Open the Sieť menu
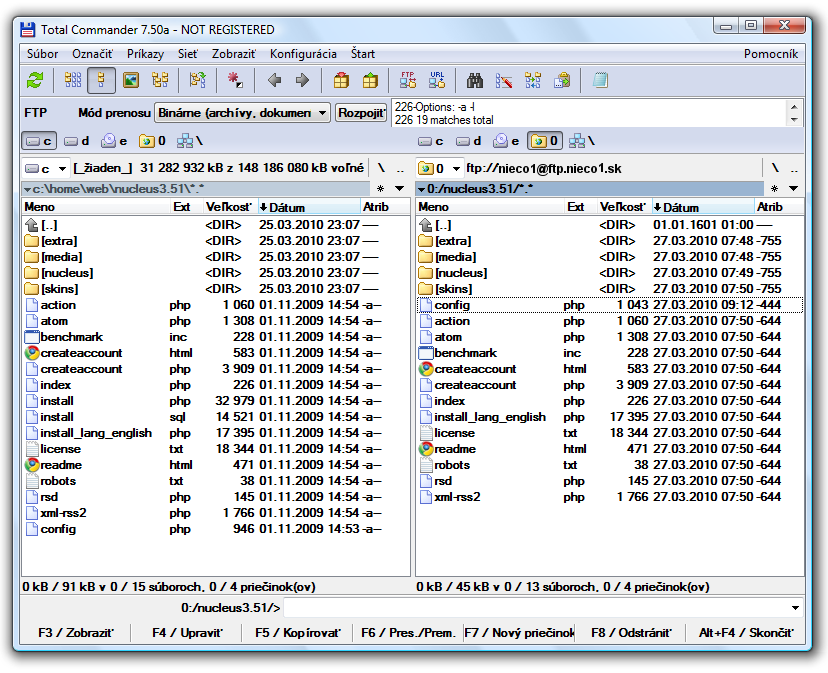Screen dimensions: 828x673 [187, 54]
